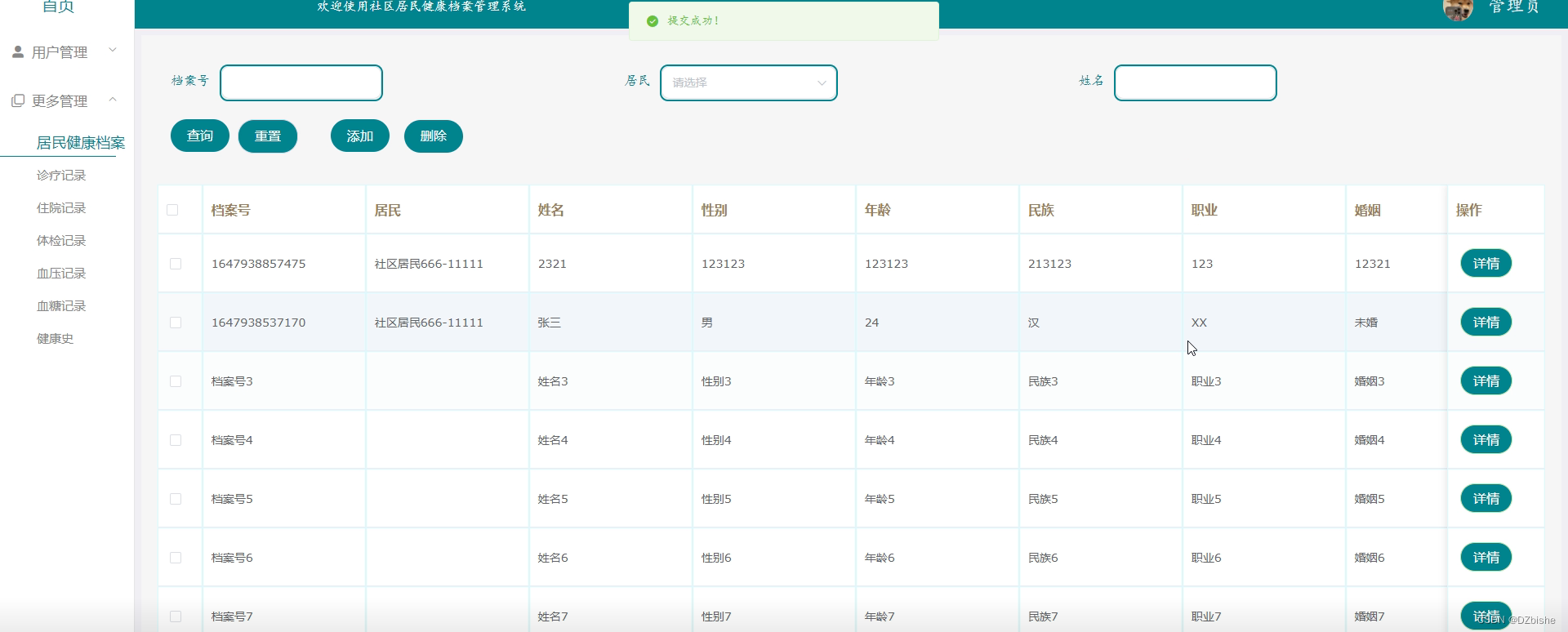
Task: Click the 居民 column header
Action: (388, 211)
